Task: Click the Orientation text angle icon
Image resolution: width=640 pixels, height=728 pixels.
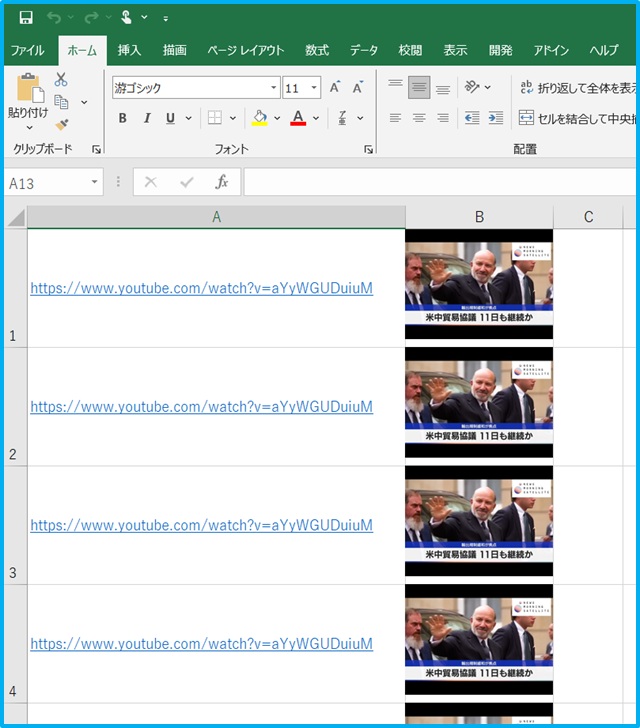Action: 472,87
